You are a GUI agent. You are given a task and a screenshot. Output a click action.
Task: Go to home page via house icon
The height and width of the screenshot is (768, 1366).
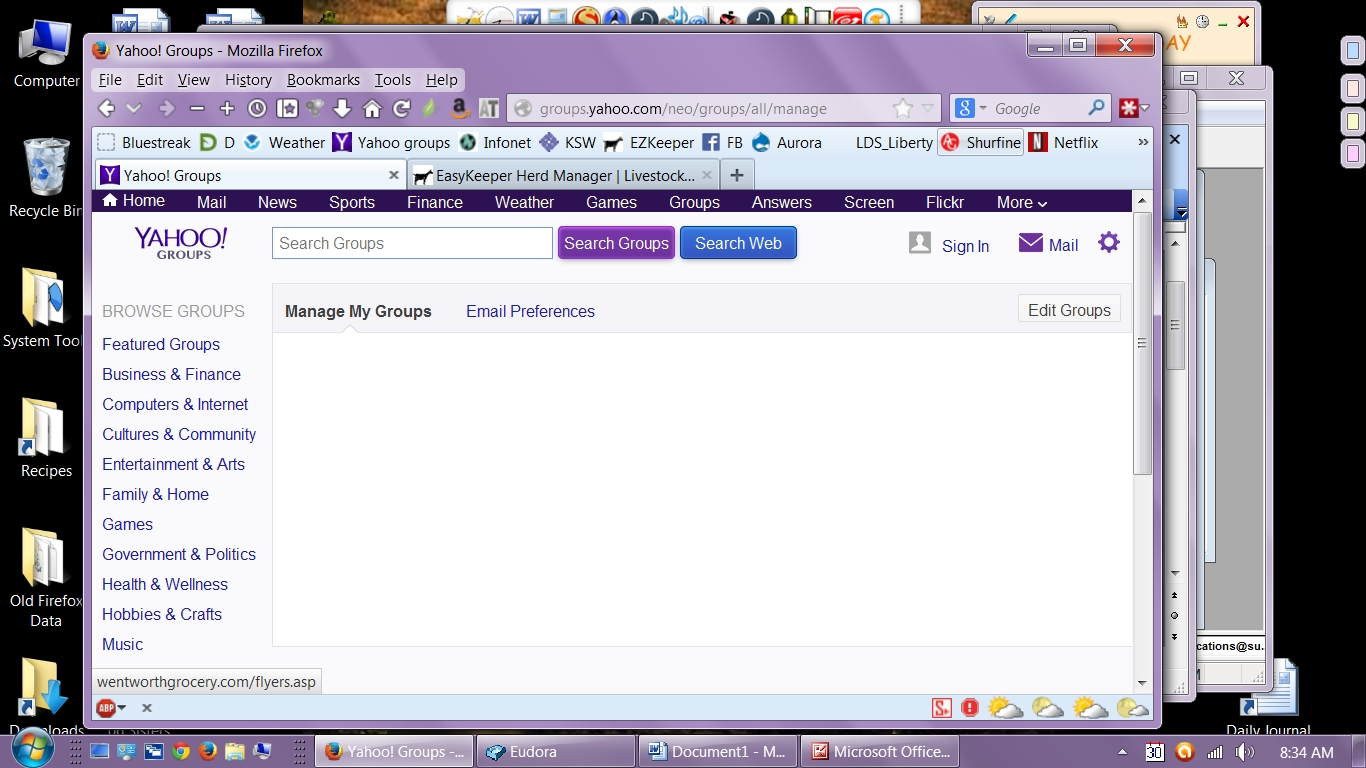coord(372,108)
